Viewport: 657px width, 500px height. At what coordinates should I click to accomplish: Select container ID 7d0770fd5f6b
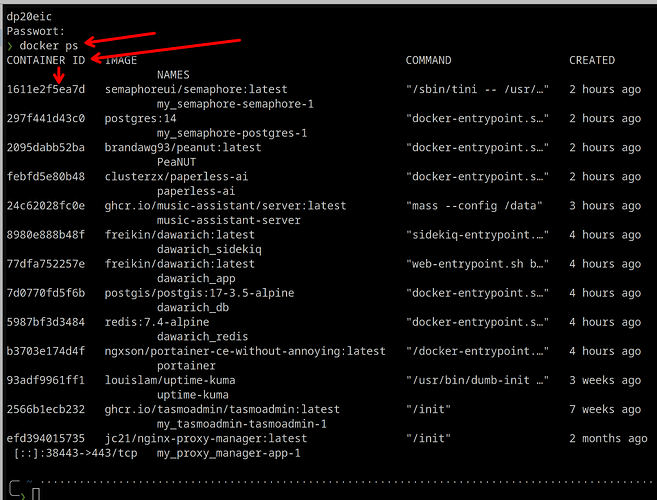click(x=46, y=293)
